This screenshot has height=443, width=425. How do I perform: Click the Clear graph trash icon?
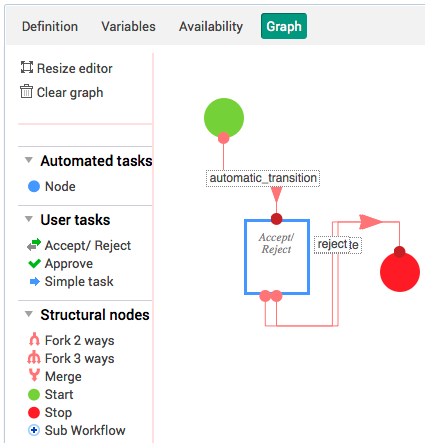click(x=26, y=91)
